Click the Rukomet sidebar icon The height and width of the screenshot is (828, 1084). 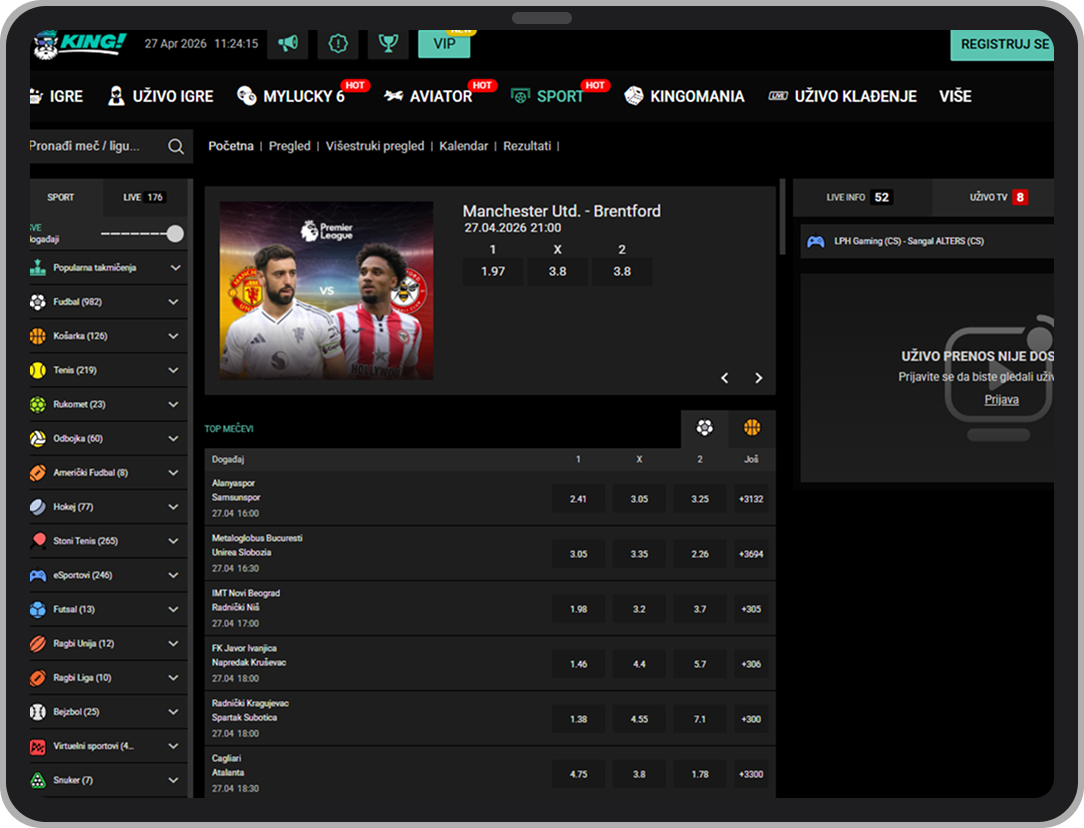pos(38,404)
